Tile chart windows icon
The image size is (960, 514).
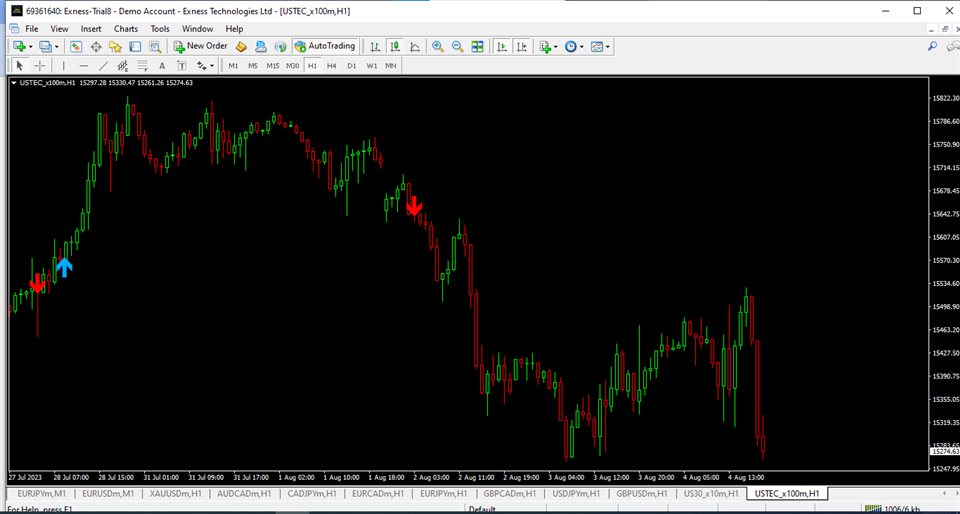pos(477,47)
